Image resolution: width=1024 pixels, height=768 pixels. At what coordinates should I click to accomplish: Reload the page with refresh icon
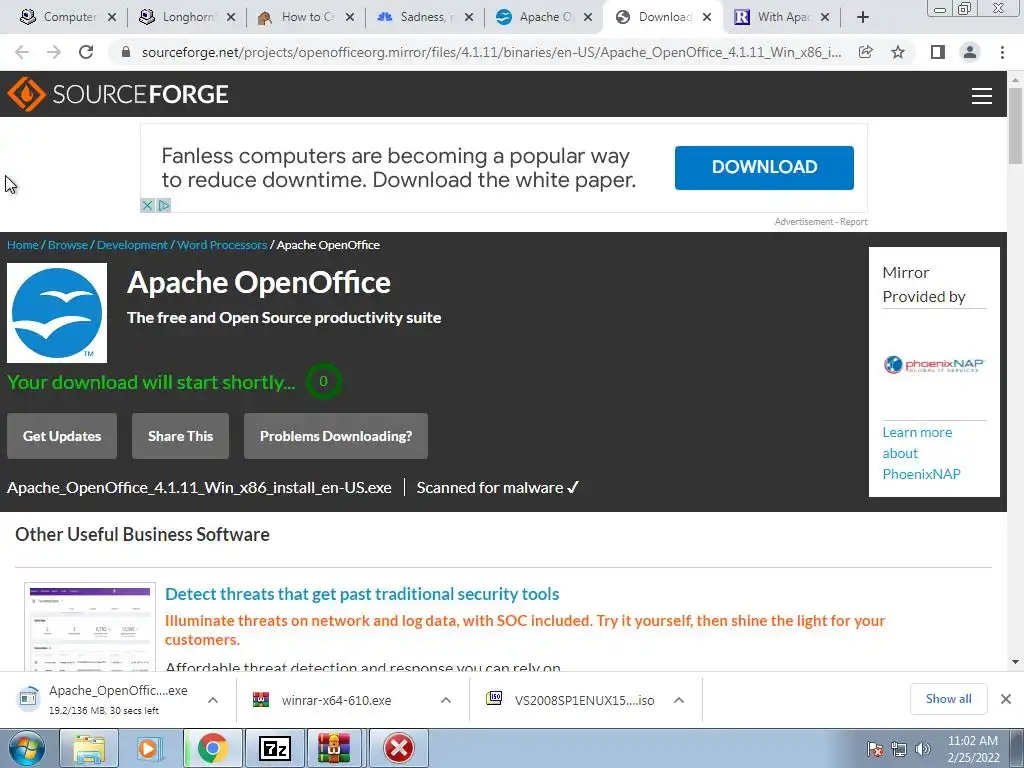coord(86,52)
